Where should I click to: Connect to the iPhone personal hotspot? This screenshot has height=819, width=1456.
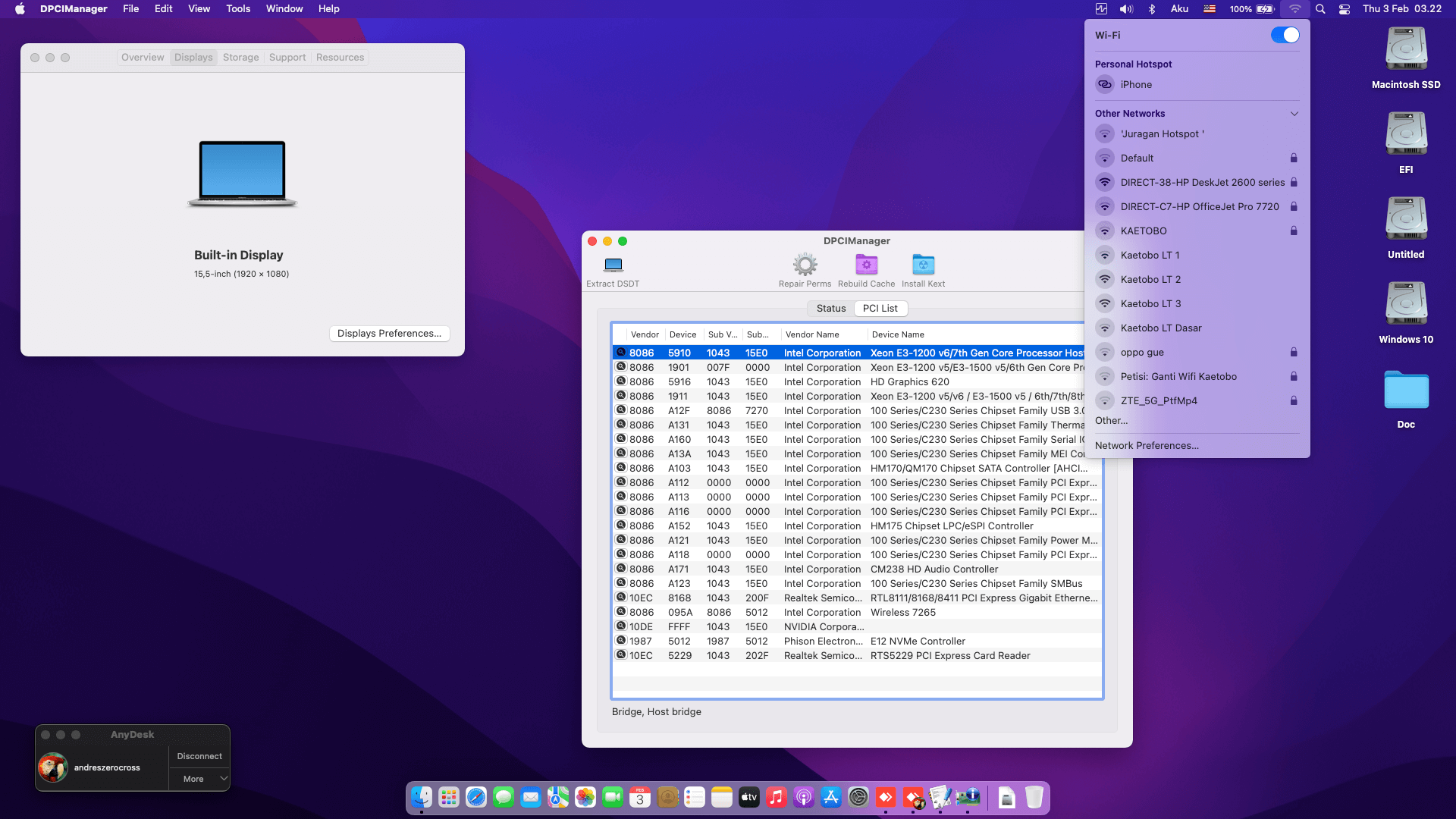(x=1197, y=85)
